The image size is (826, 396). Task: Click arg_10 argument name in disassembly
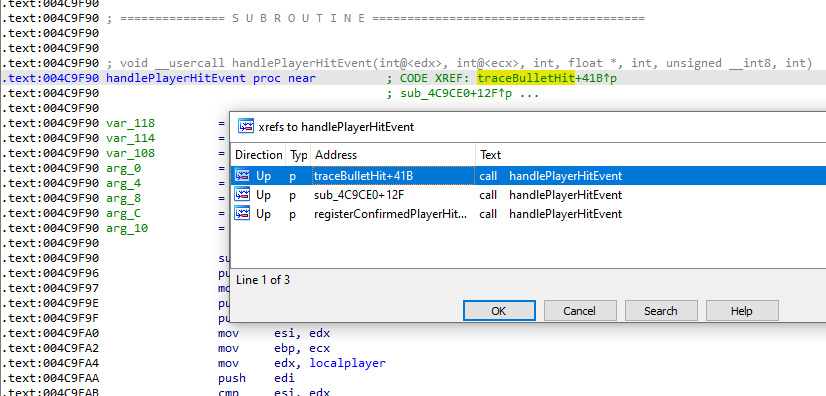click(x=127, y=229)
